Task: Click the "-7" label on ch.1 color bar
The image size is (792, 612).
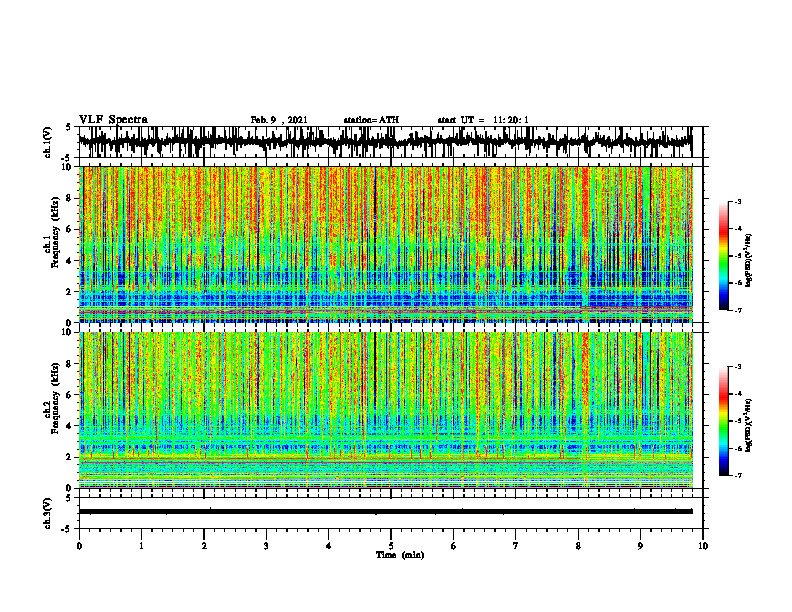Action: 737,310
